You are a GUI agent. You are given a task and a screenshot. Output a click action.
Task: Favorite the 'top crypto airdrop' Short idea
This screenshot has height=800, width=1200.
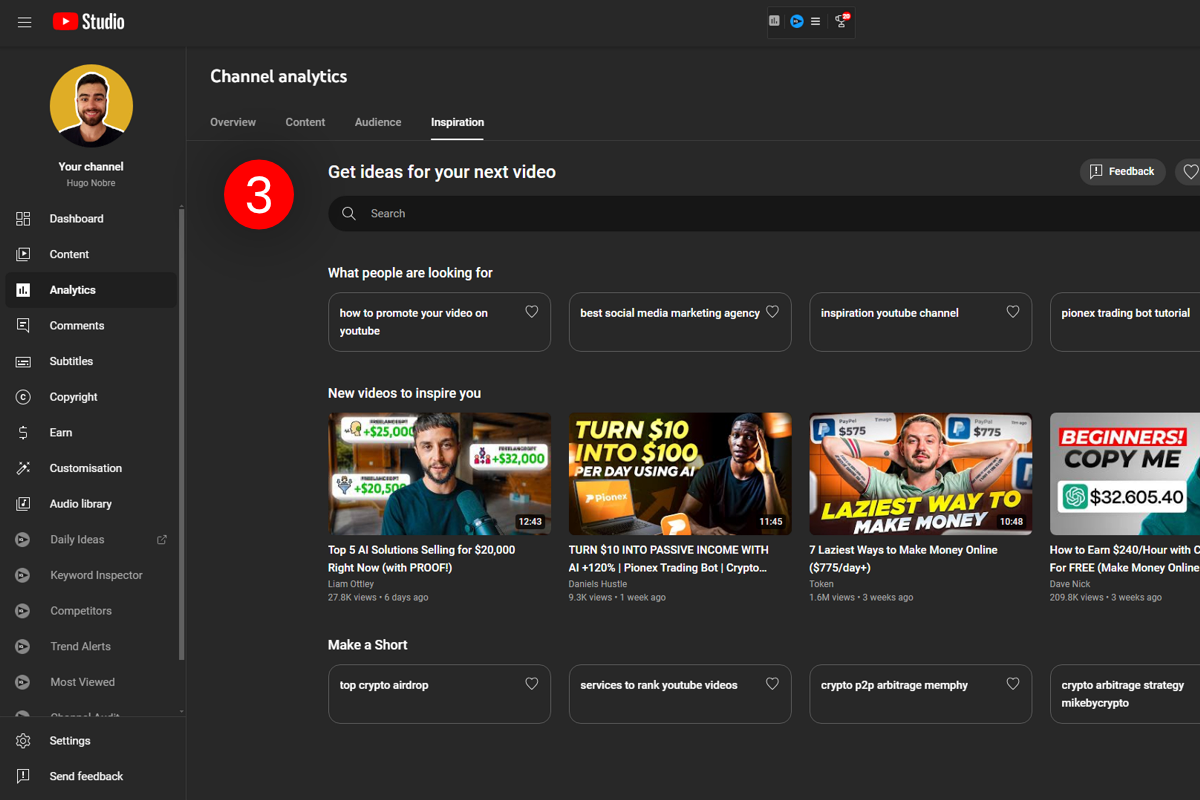pos(531,683)
